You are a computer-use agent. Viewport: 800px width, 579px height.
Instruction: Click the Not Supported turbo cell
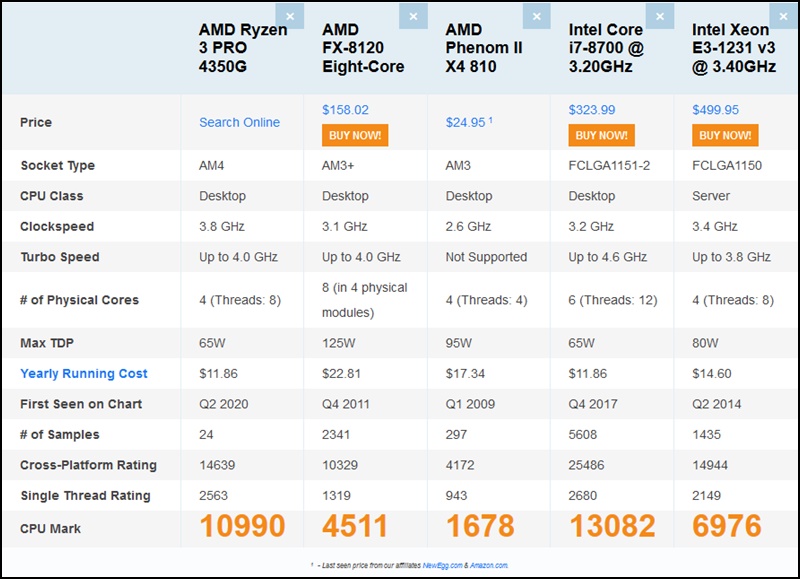pos(486,257)
